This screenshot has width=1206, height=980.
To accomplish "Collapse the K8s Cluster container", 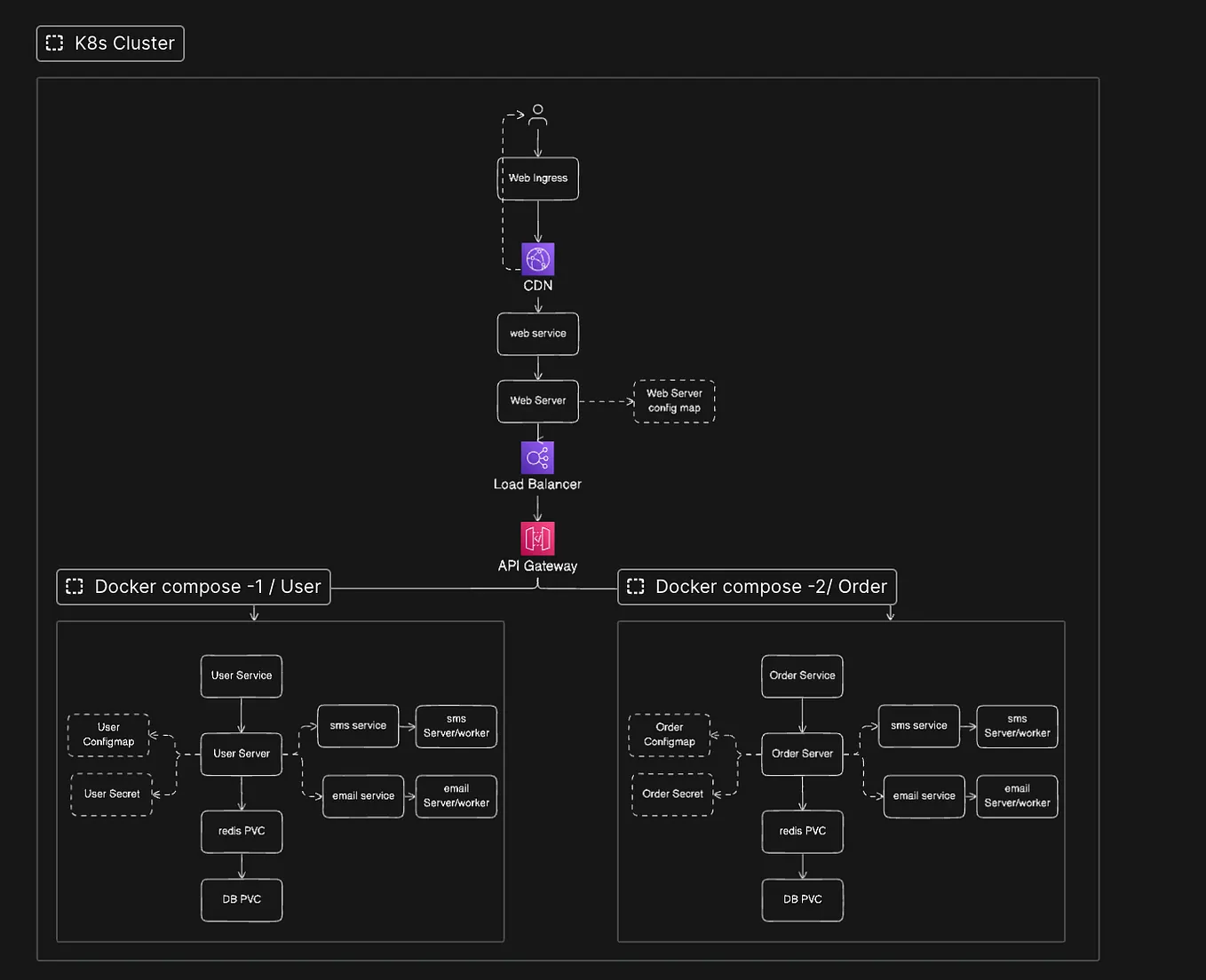I will pyautogui.click(x=54, y=43).
